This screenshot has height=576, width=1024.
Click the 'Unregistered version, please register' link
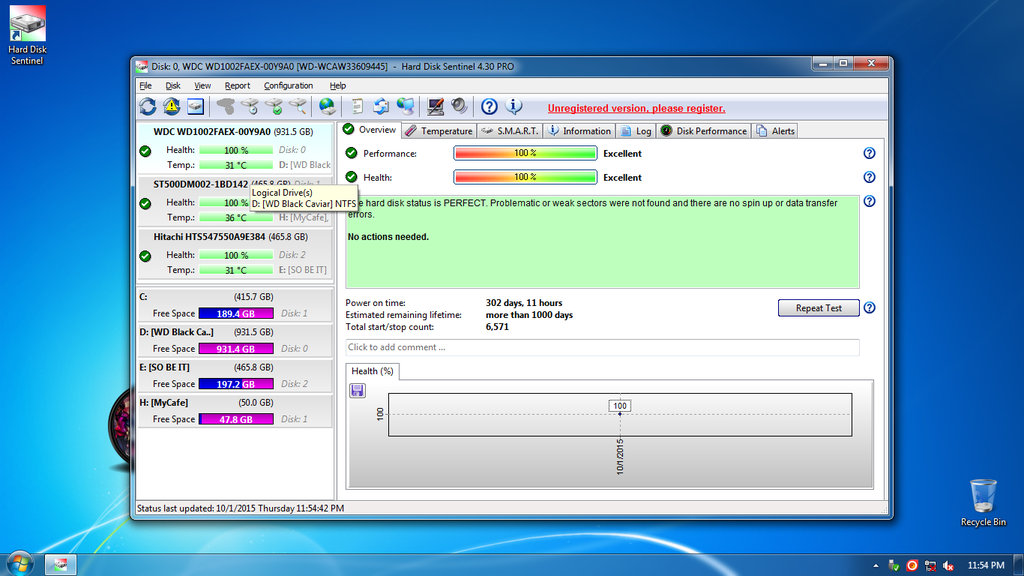pyautogui.click(x=636, y=108)
